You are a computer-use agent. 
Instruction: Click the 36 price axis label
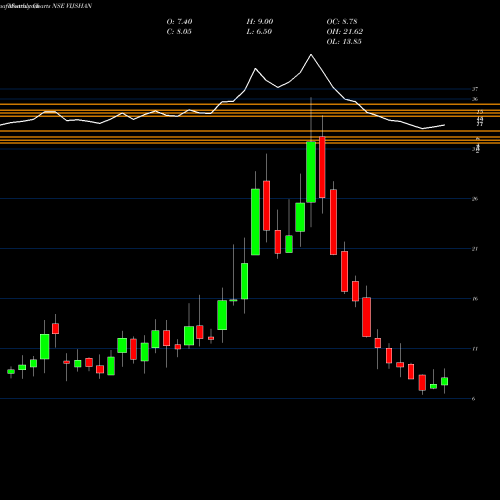point(475,99)
